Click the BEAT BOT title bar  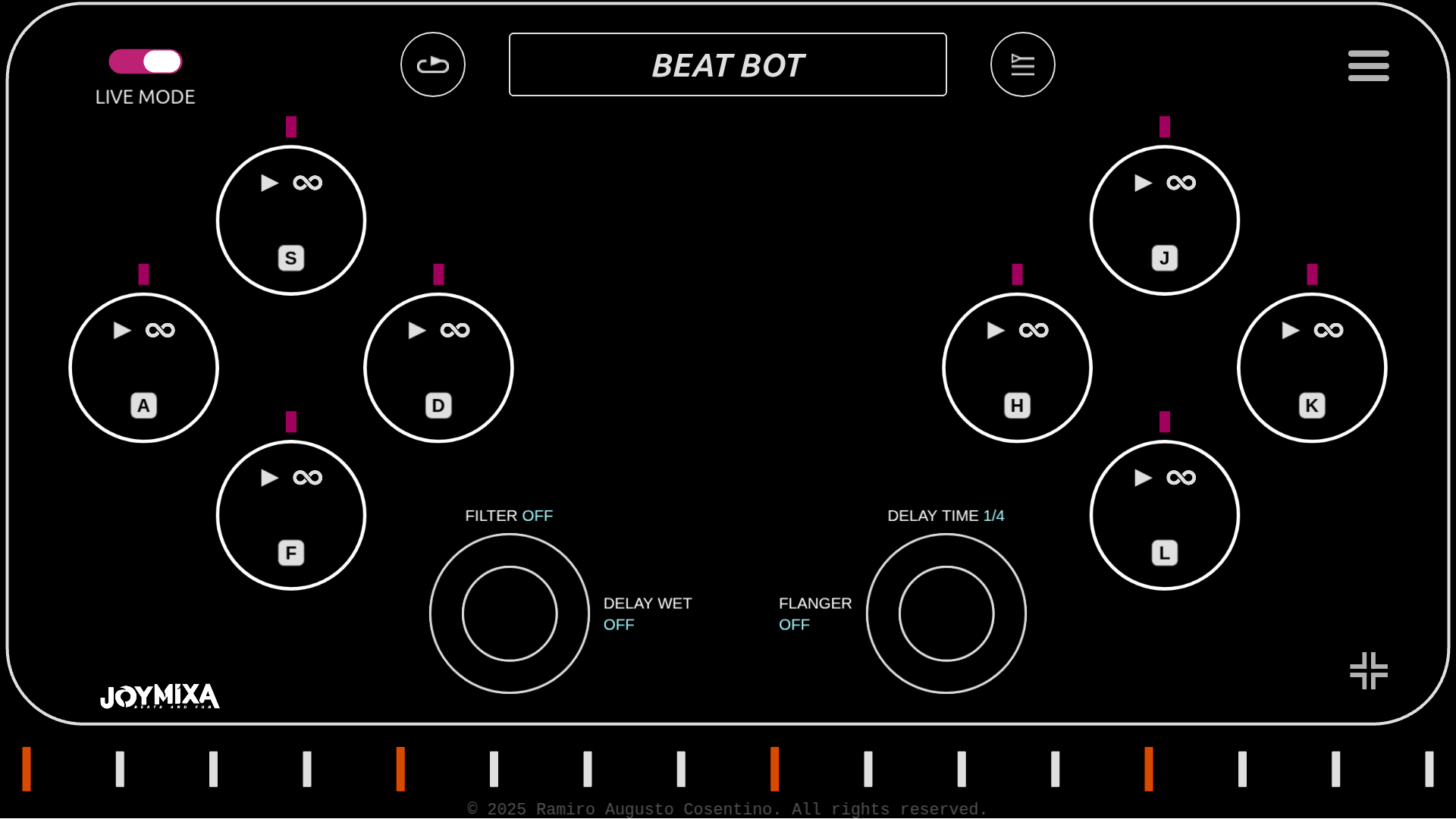point(727,64)
